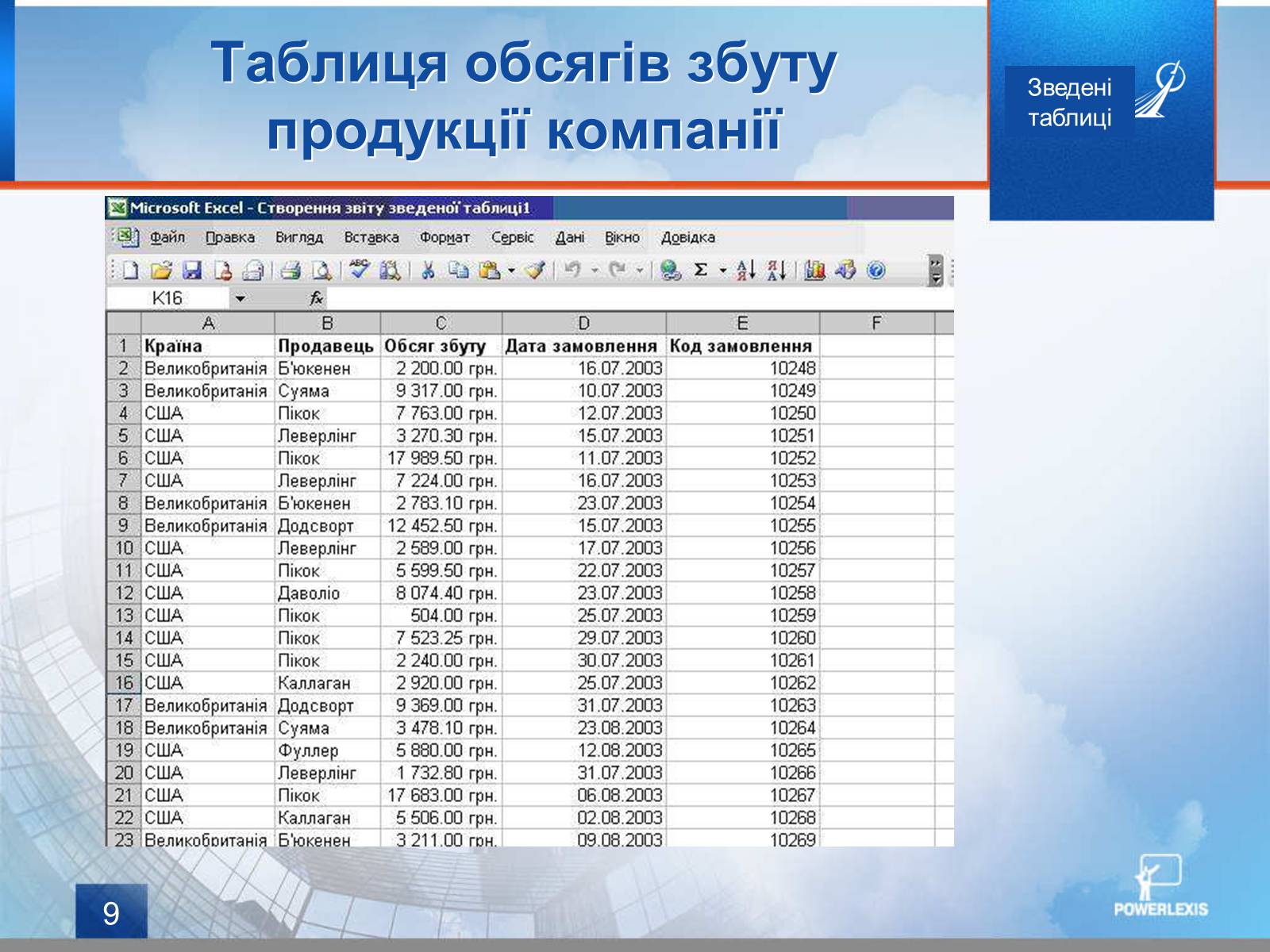
Task: Open the Сервіс menu
Action: 513,237
